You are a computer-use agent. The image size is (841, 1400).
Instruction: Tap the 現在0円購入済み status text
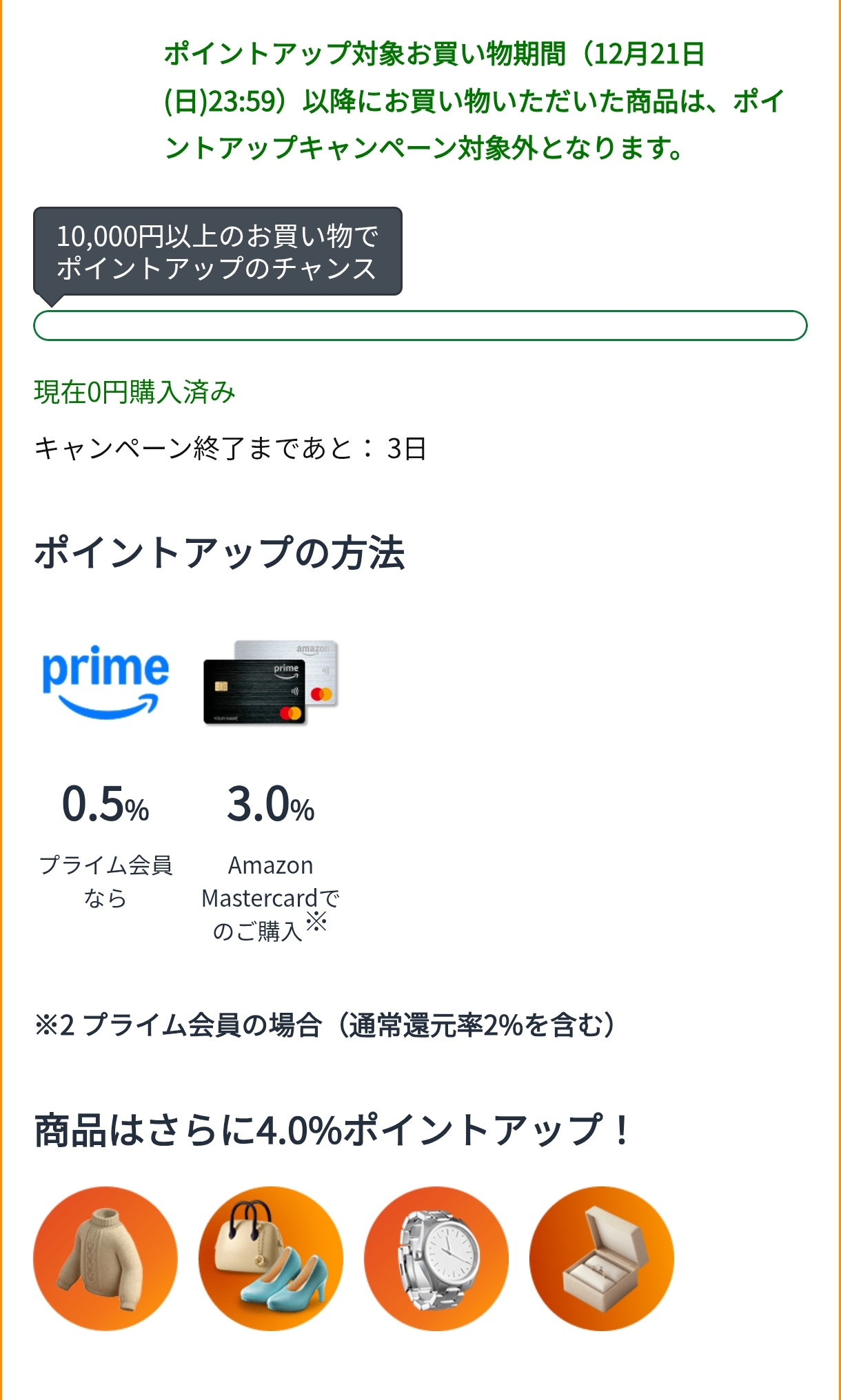coord(135,392)
